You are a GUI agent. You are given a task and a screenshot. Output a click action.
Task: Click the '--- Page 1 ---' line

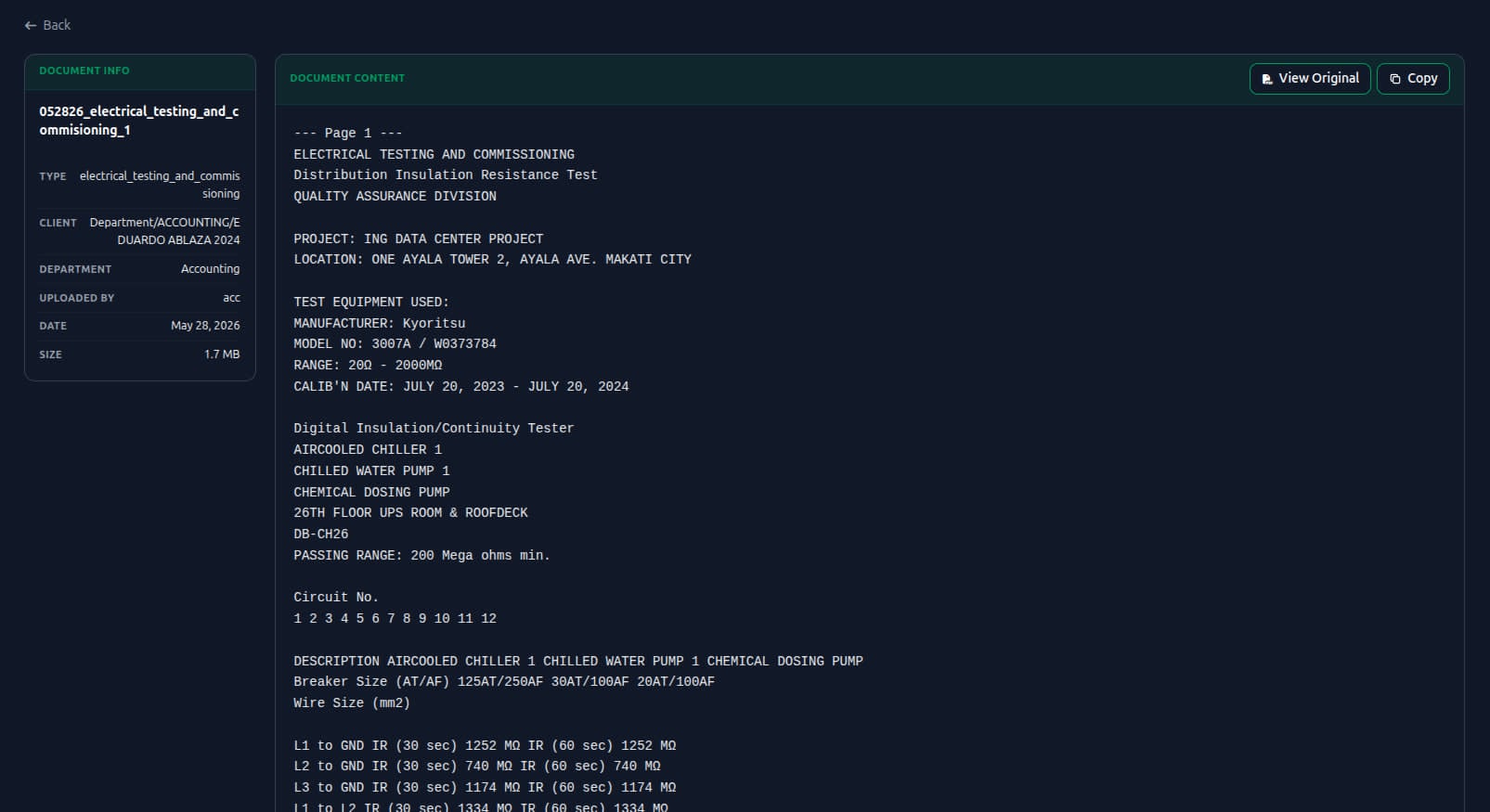[x=348, y=133]
